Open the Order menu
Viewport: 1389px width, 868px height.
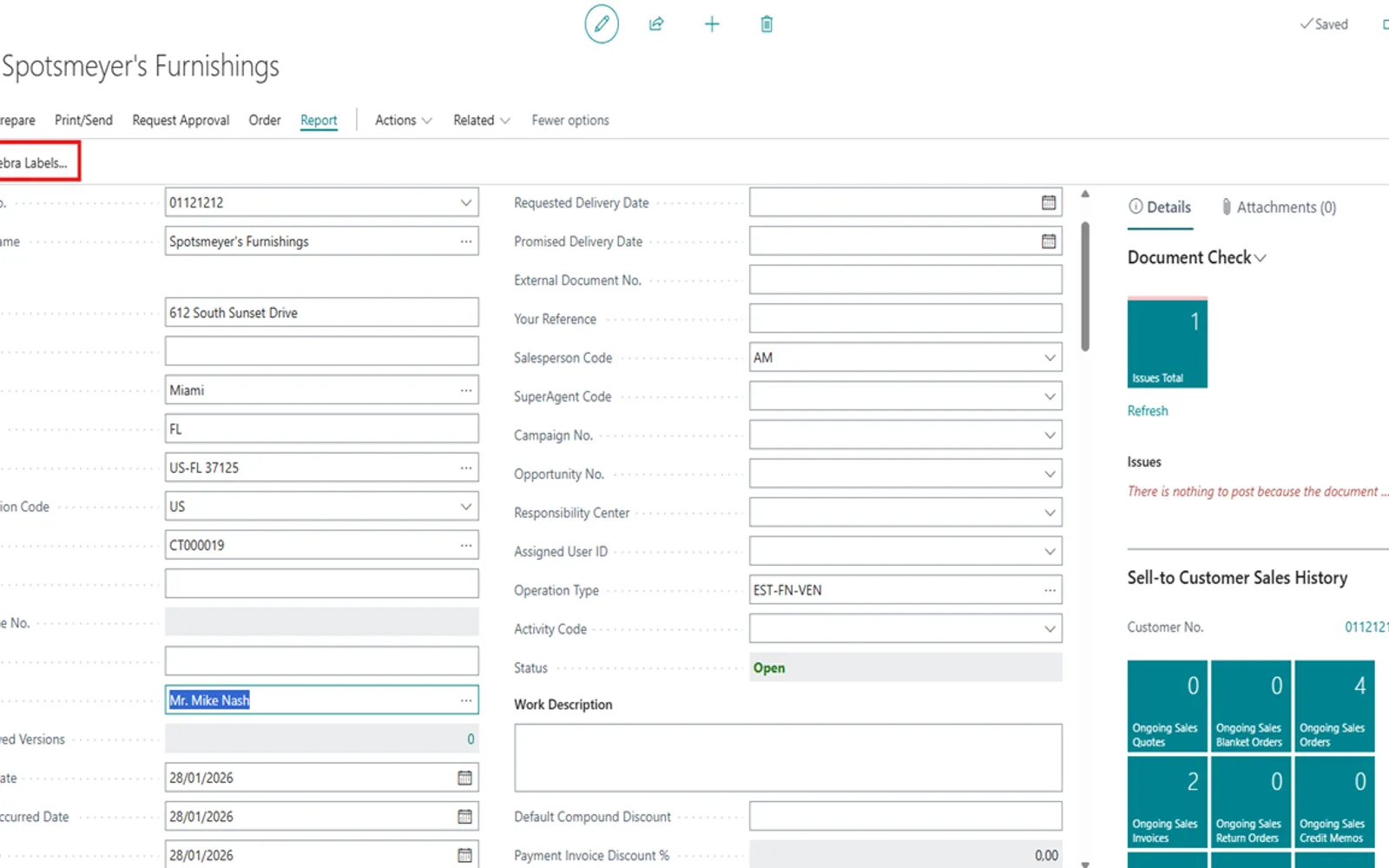point(265,120)
